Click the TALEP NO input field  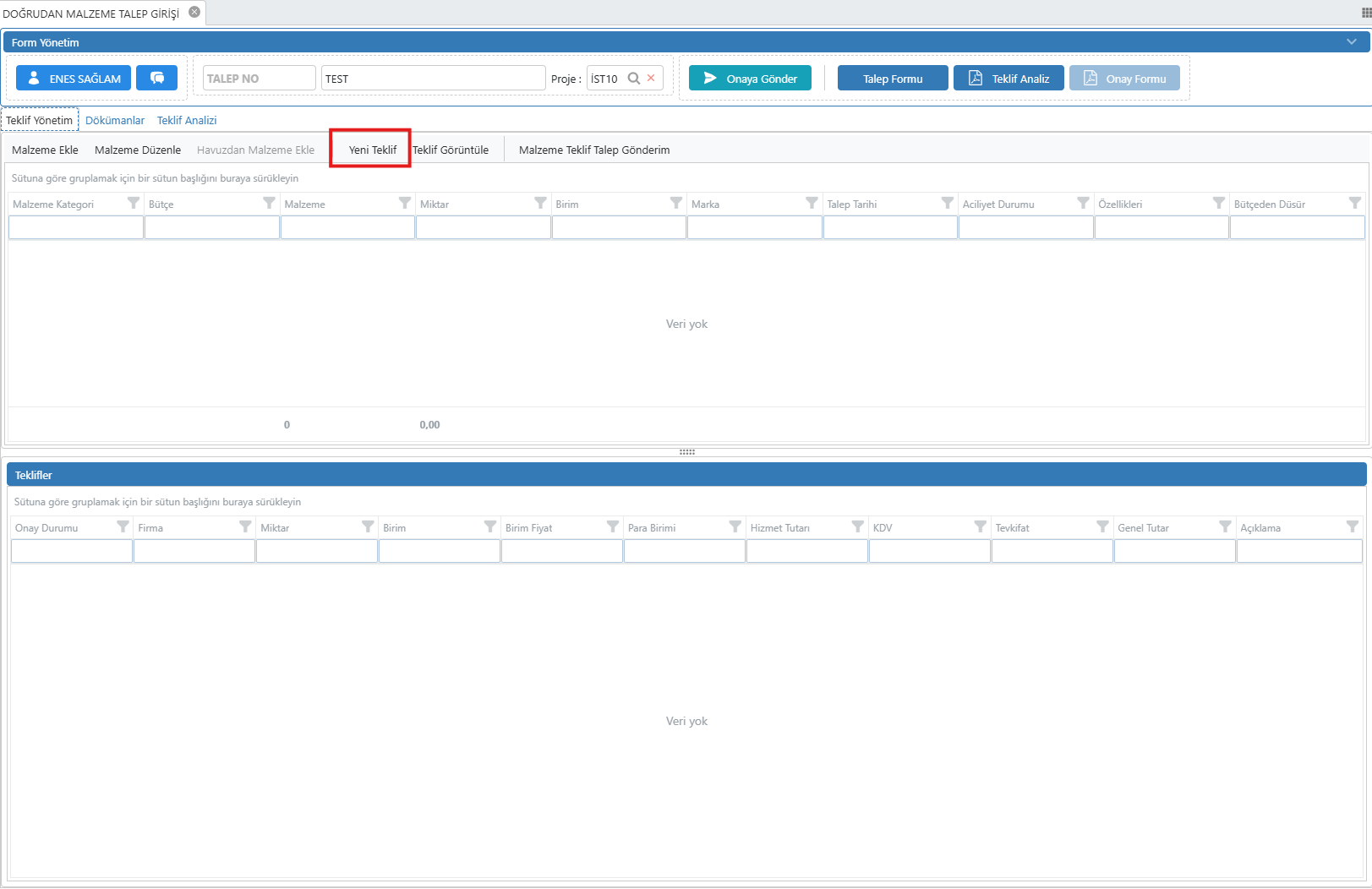pos(259,79)
